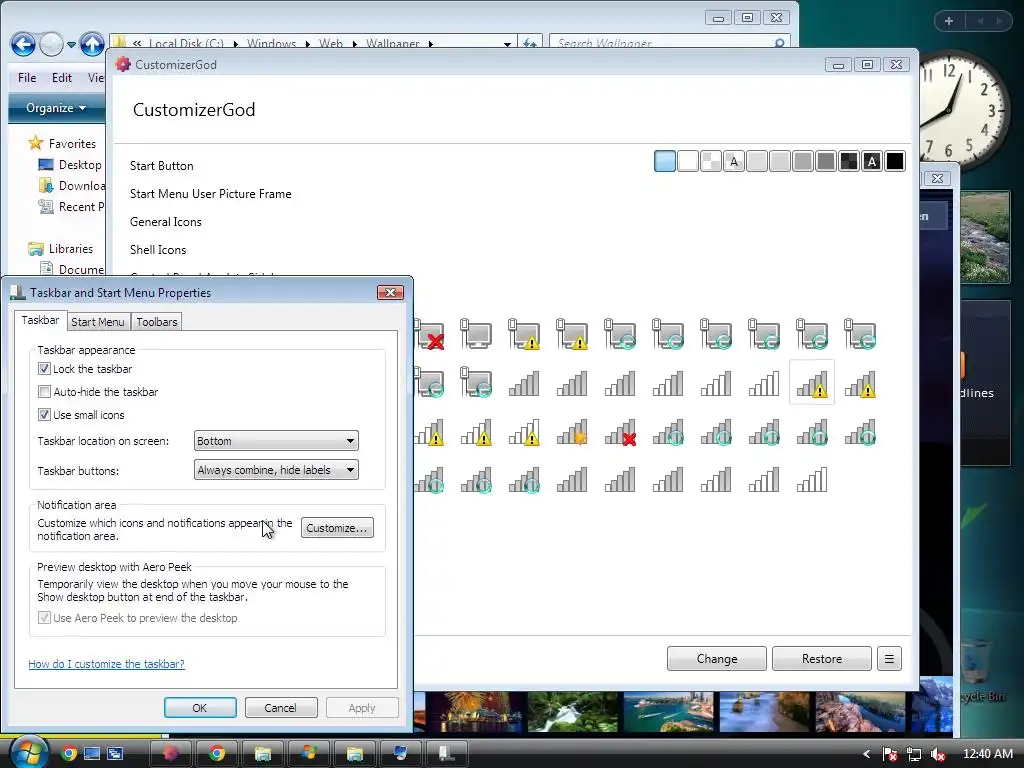
Task: Click arrow after Windows in address path
Action: [x=307, y=44]
